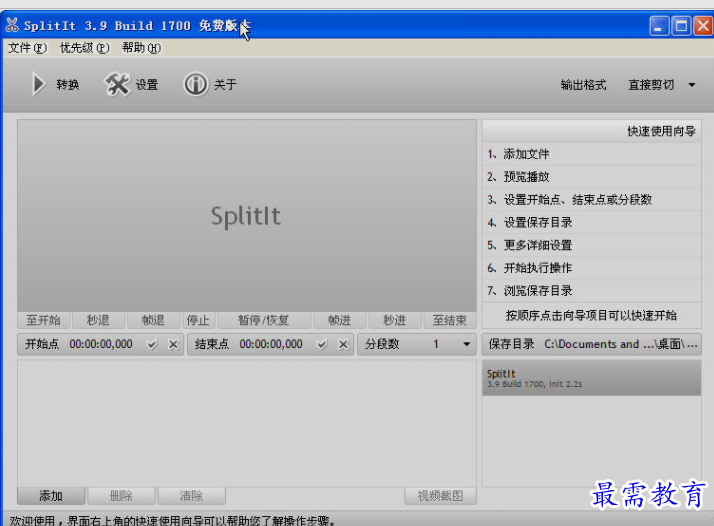Screen dimensions: 714x526
Task: Click the 按顺序点击向导项目可以快速开始 hint text
Action: (591, 316)
